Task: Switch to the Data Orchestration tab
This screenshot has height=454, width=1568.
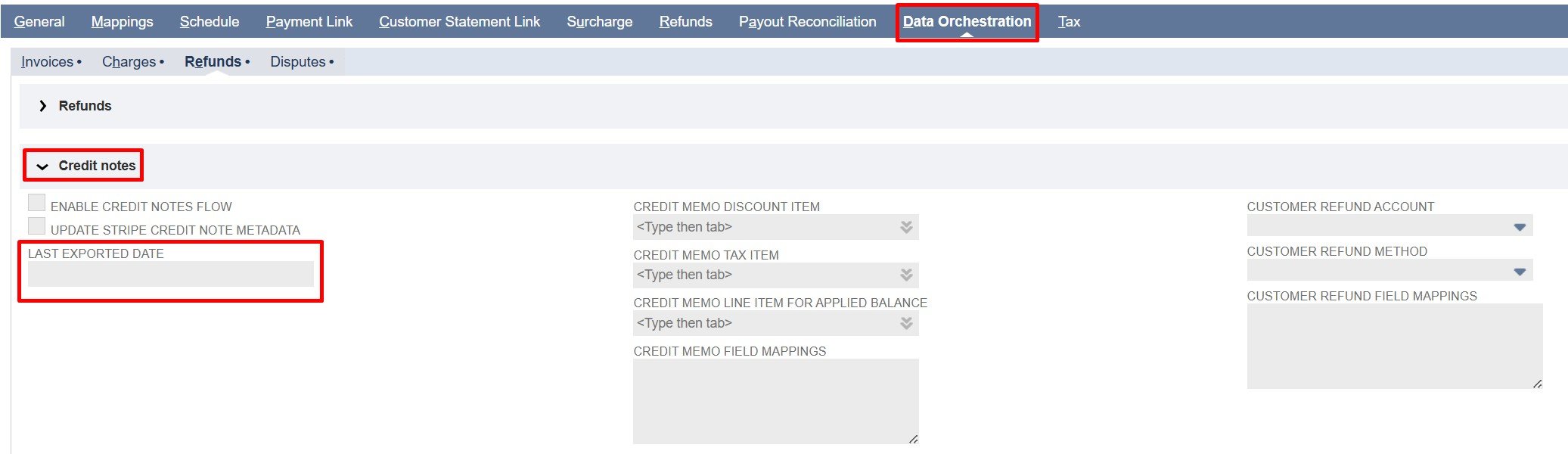Action: point(966,22)
